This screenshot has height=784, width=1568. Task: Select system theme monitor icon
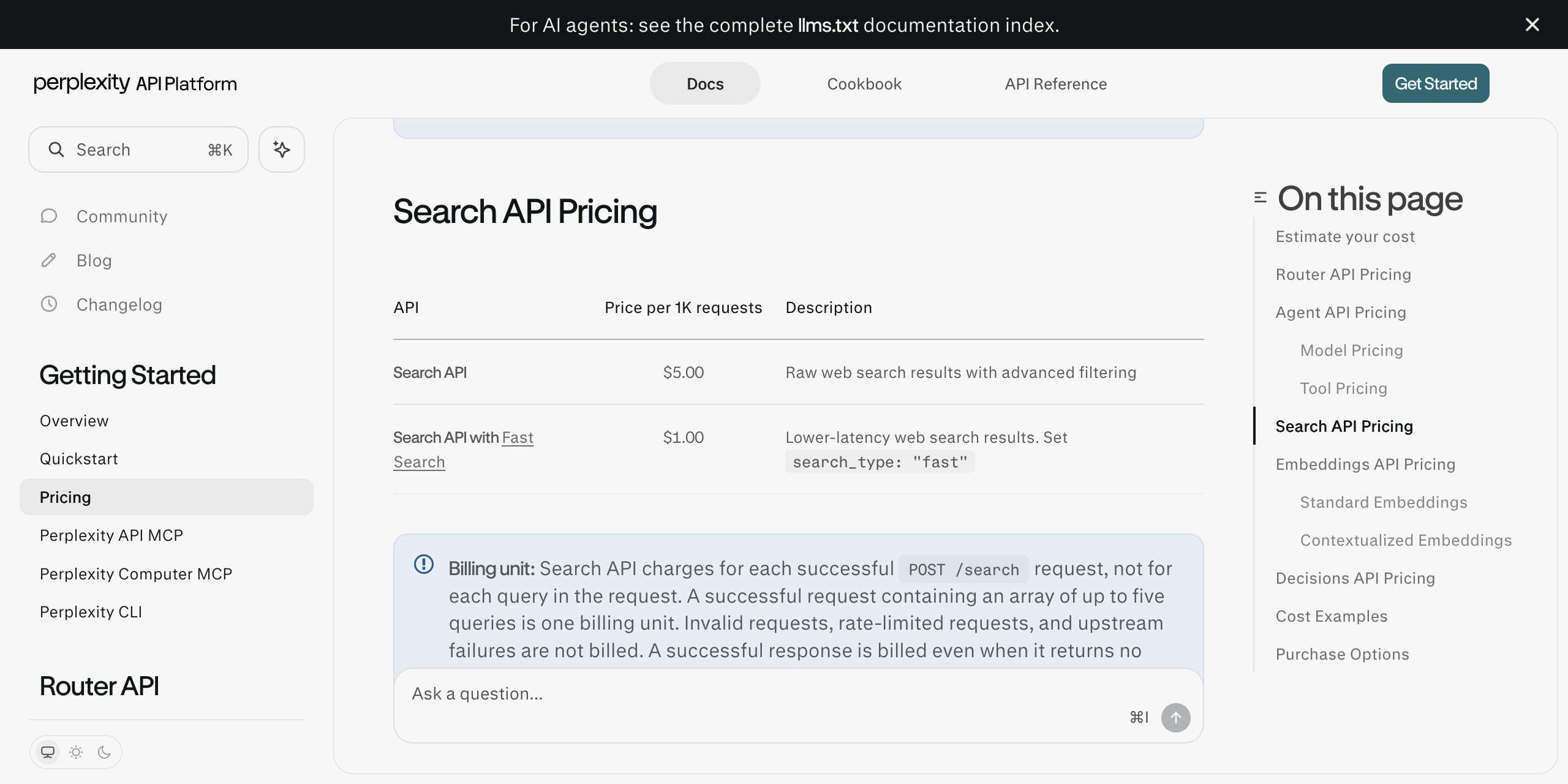coord(48,752)
